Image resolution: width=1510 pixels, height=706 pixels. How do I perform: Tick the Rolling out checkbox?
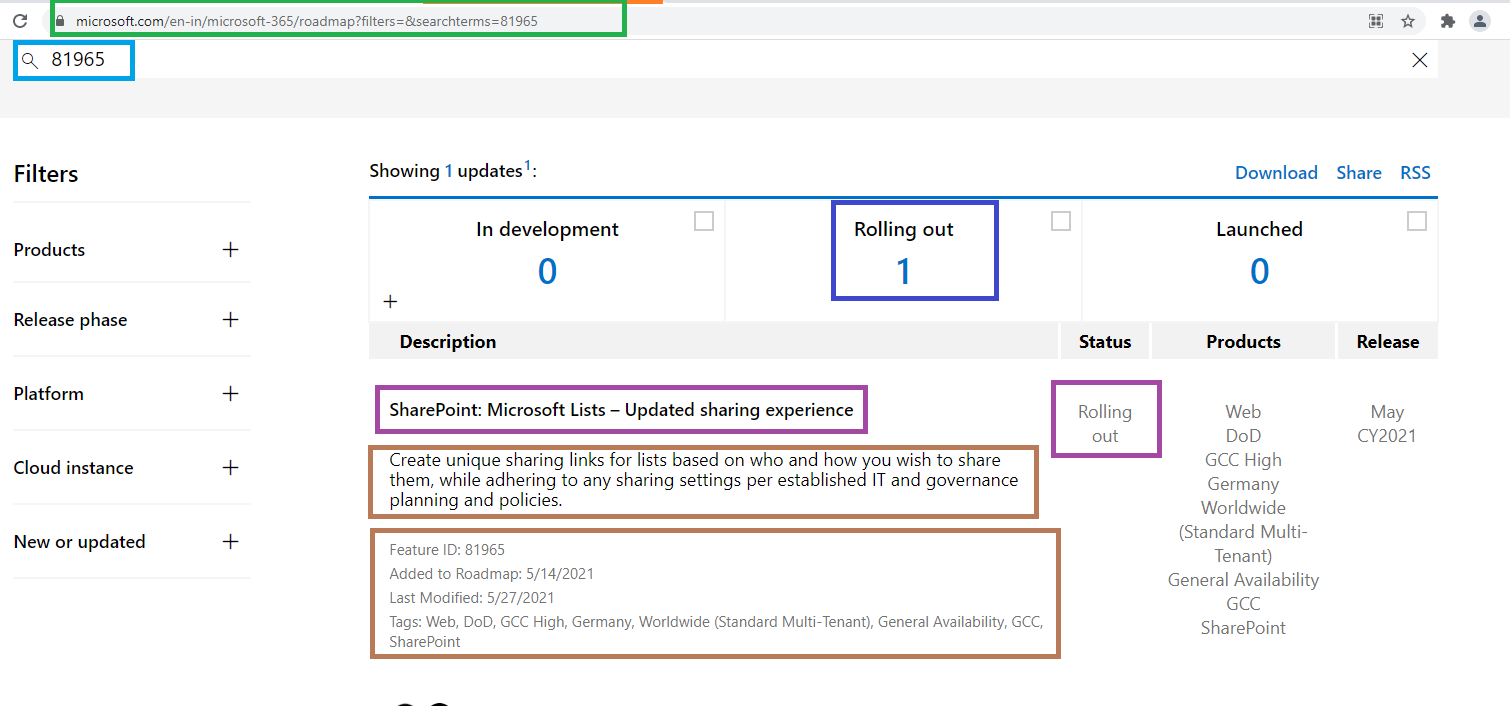[x=1061, y=221]
